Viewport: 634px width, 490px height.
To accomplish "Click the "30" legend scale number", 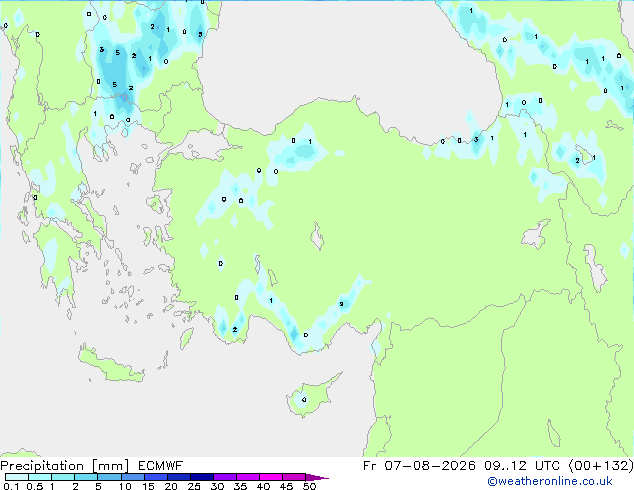I will [x=217, y=486].
